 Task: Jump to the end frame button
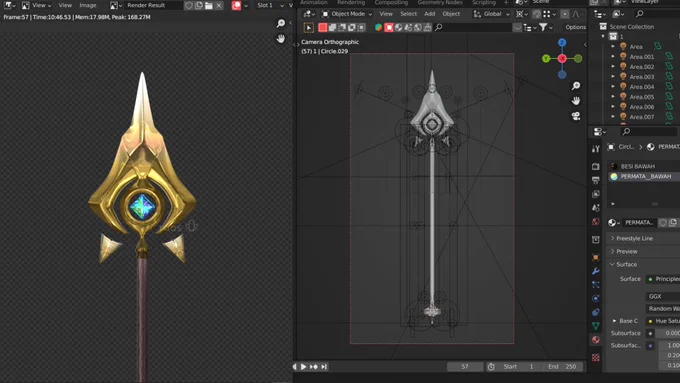pos(324,367)
